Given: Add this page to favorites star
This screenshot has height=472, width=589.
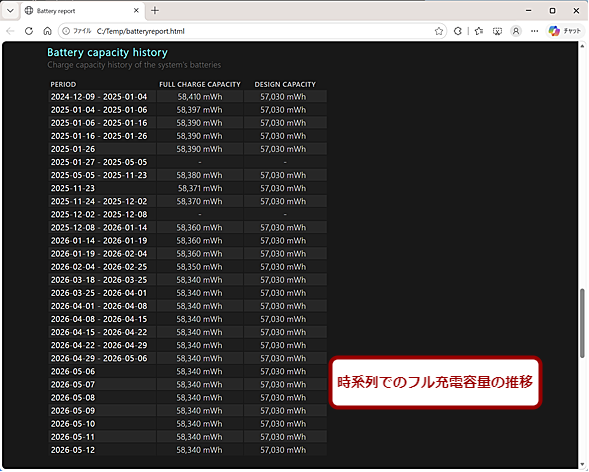Looking at the screenshot, I should tap(438, 31).
